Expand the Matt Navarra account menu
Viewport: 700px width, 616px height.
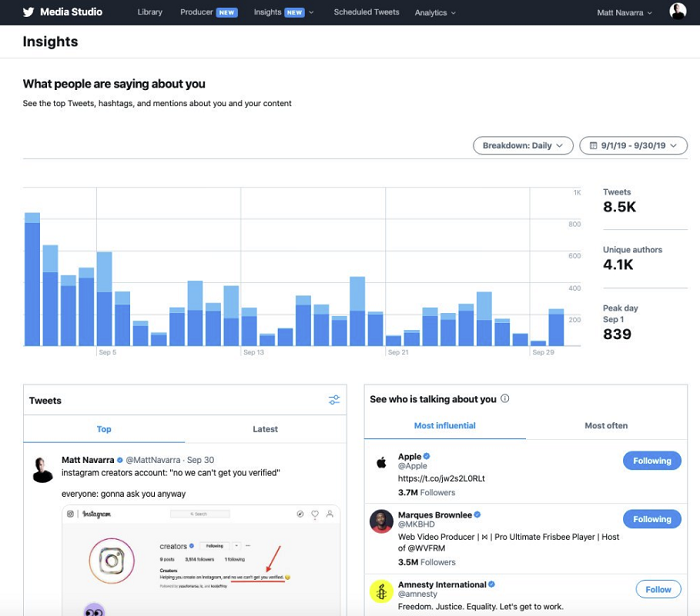[x=625, y=13]
